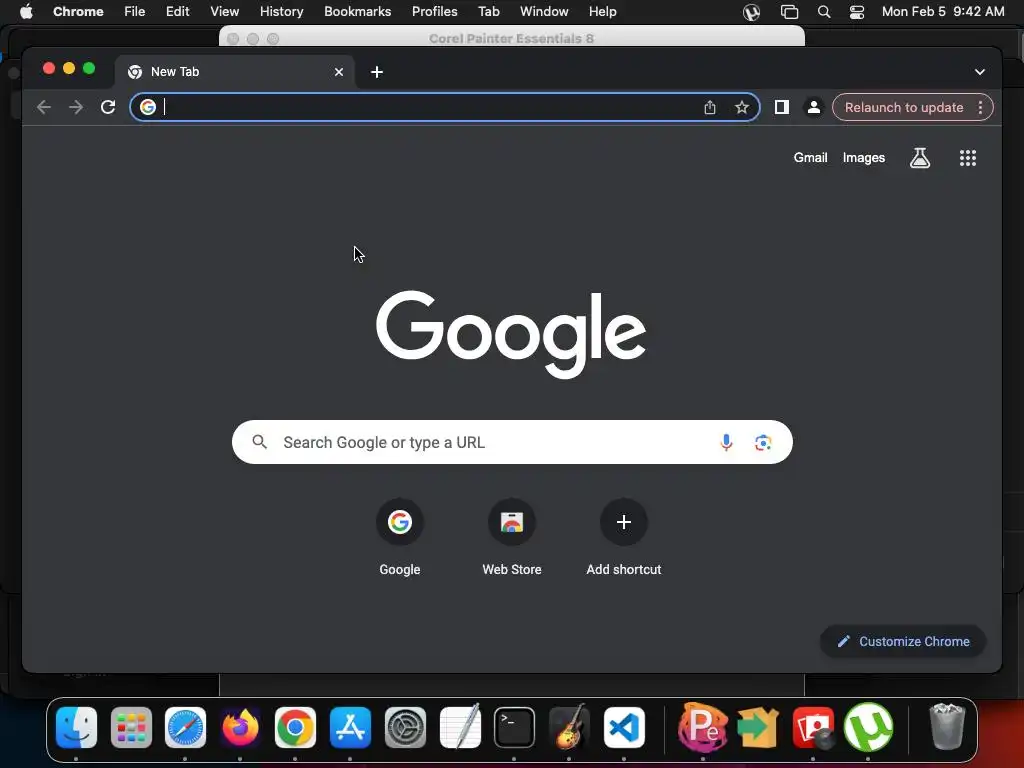
Task: Launch GarageBand from the Dock
Action: click(569, 727)
